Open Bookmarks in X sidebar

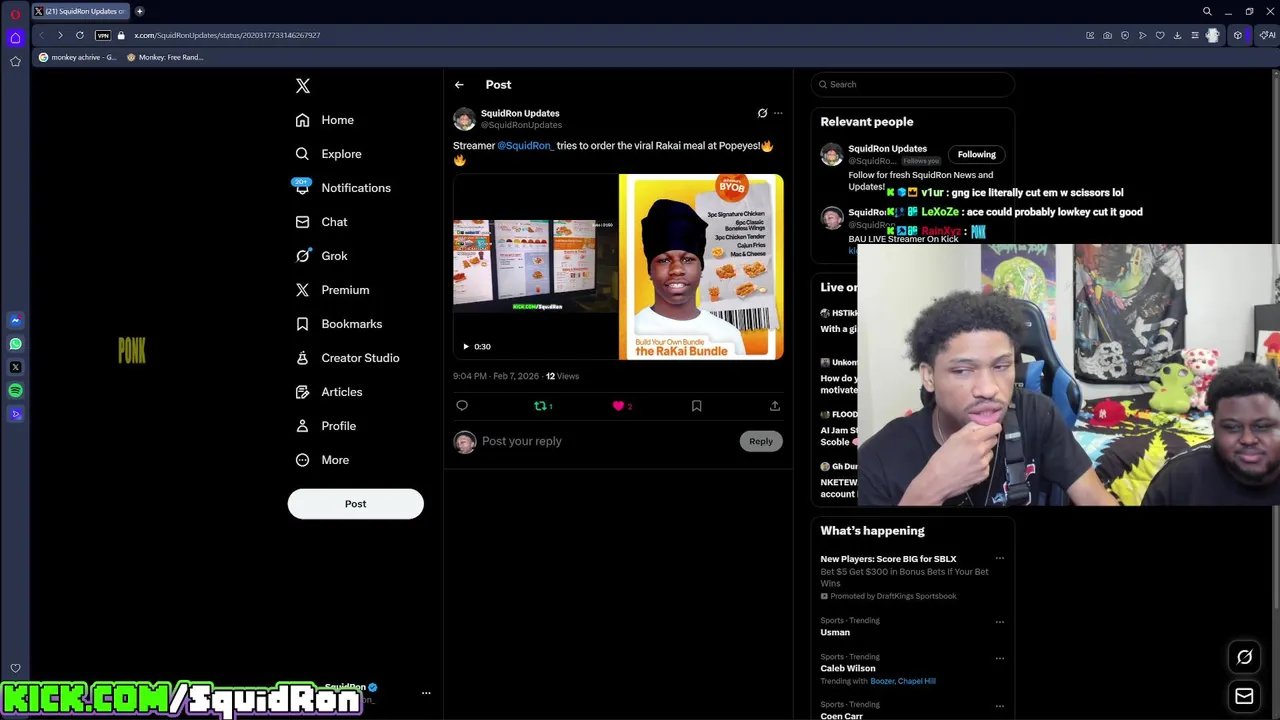coord(339,324)
